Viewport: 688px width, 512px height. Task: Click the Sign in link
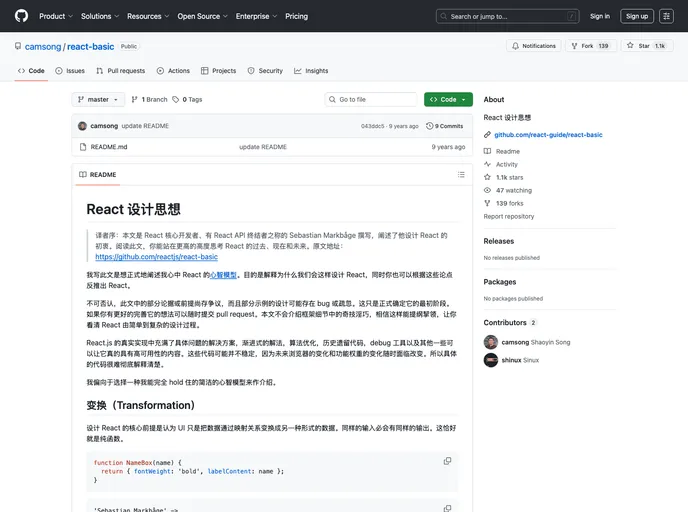pos(600,16)
